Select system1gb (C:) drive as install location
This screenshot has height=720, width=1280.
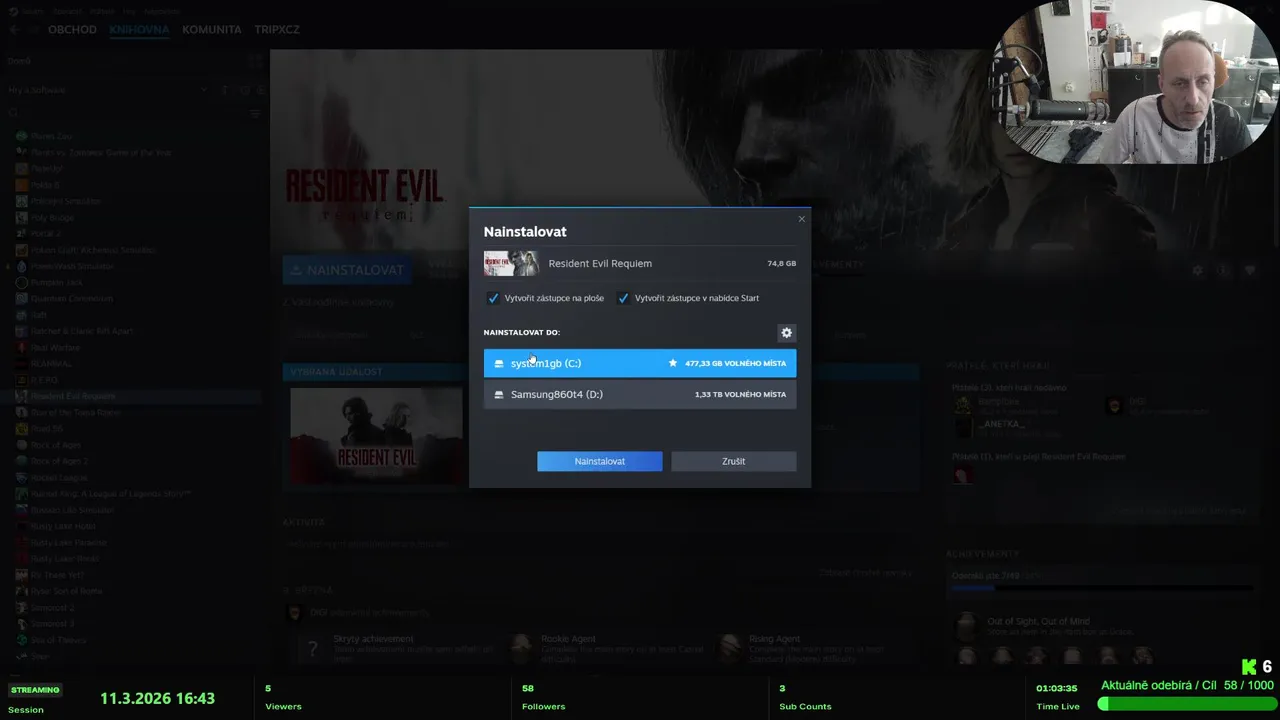tap(640, 363)
